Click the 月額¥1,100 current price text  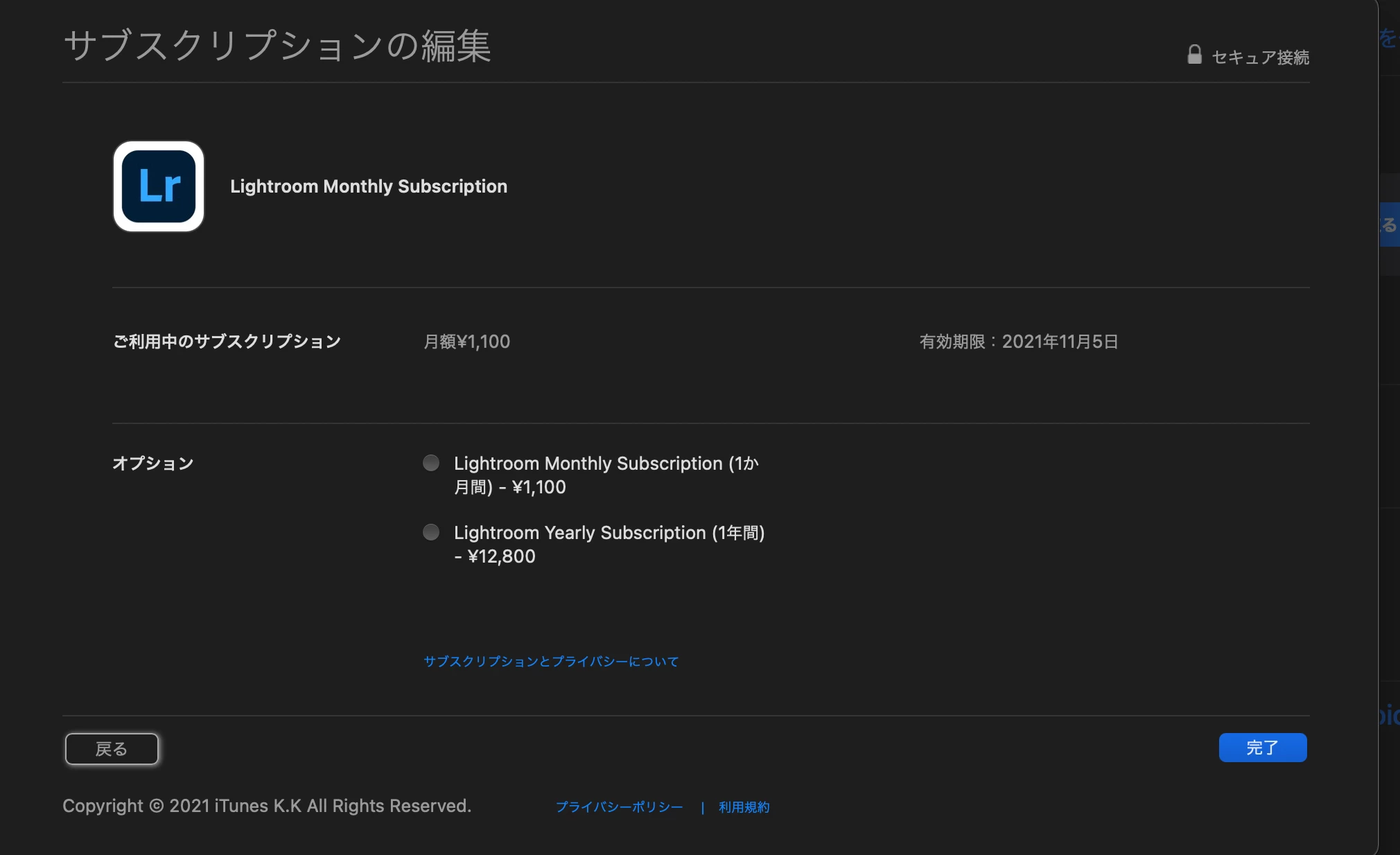point(466,342)
